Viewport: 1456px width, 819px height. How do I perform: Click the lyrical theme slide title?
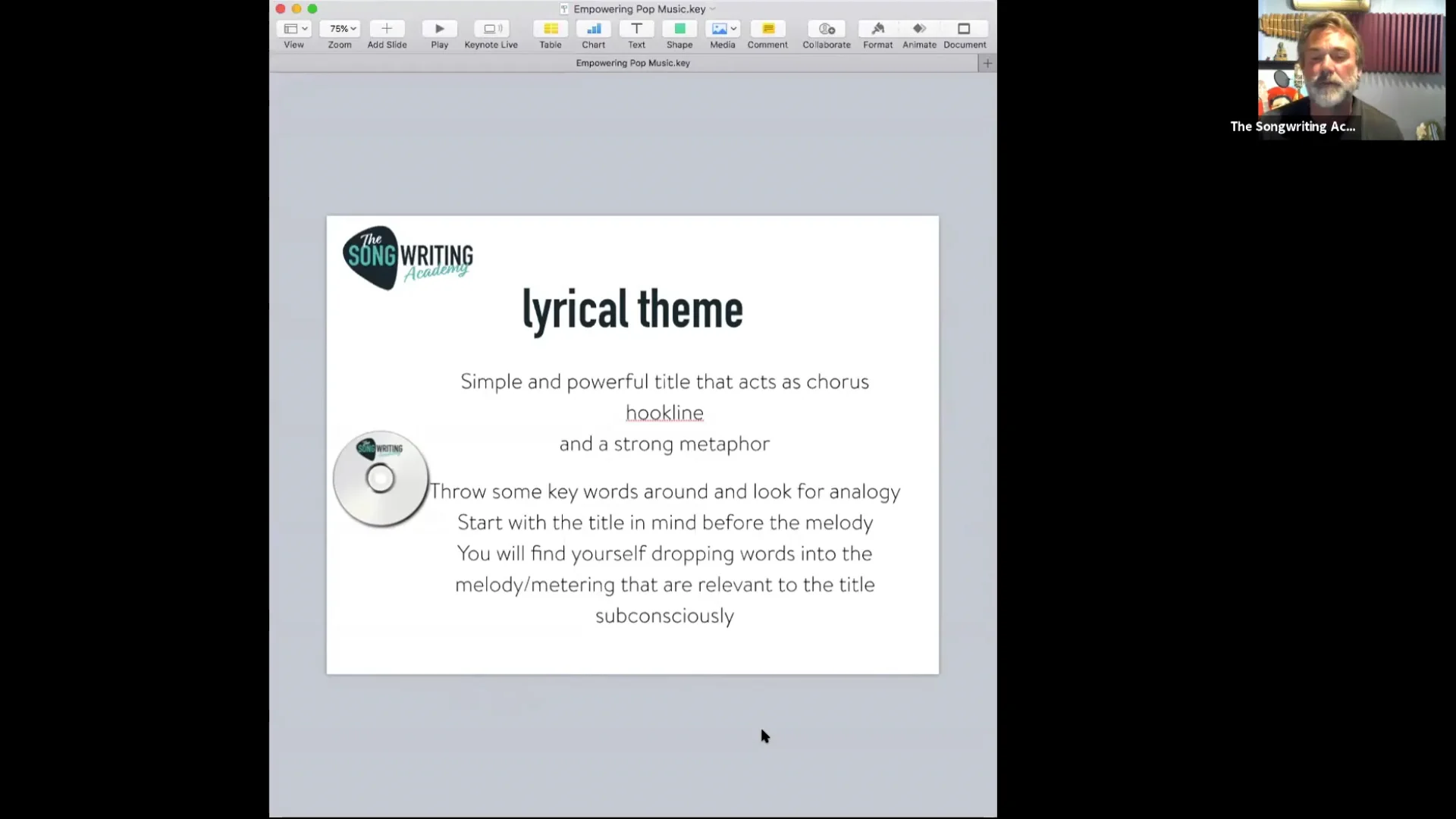632,309
